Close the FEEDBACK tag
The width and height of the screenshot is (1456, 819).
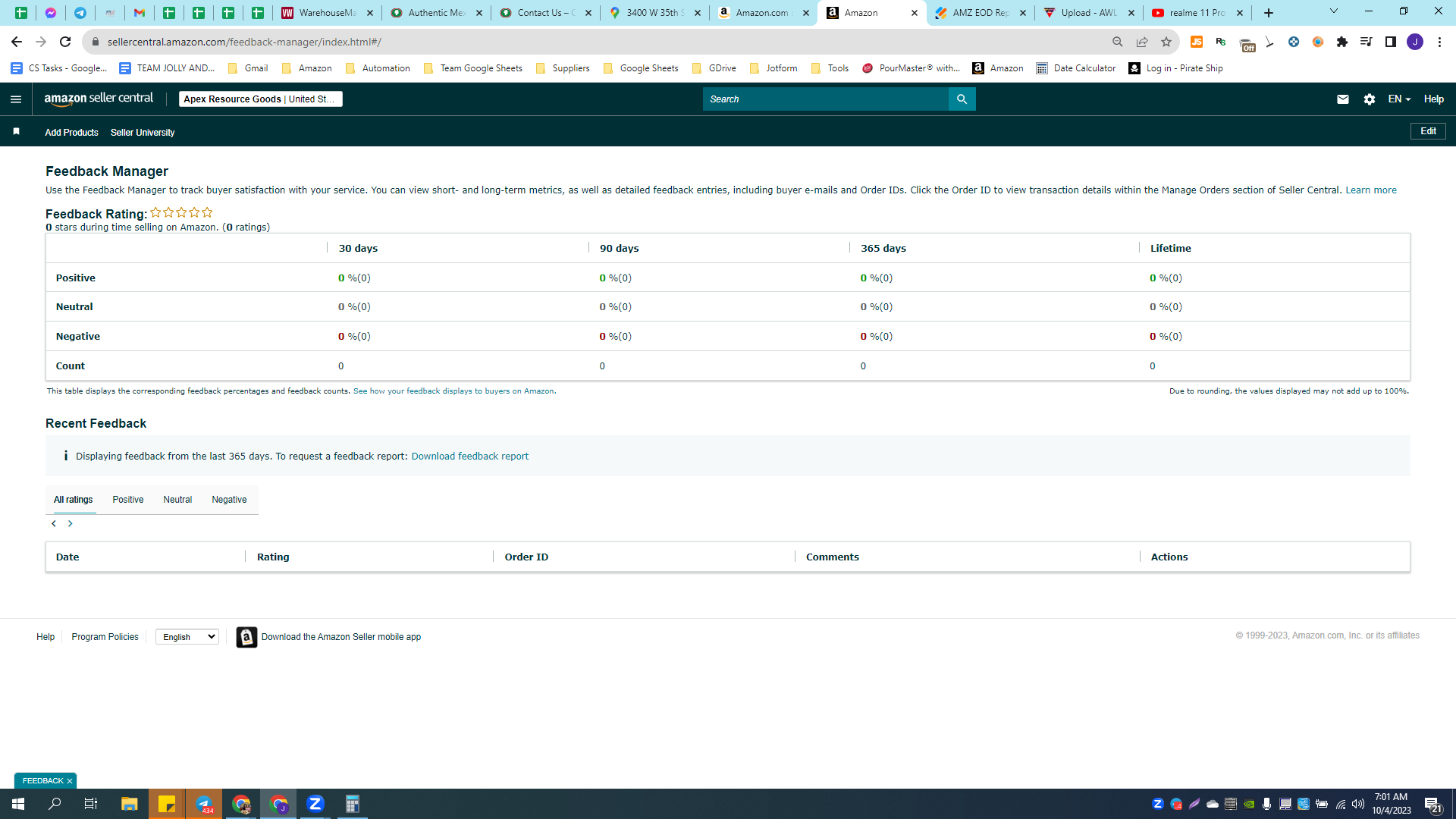pos(70,781)
